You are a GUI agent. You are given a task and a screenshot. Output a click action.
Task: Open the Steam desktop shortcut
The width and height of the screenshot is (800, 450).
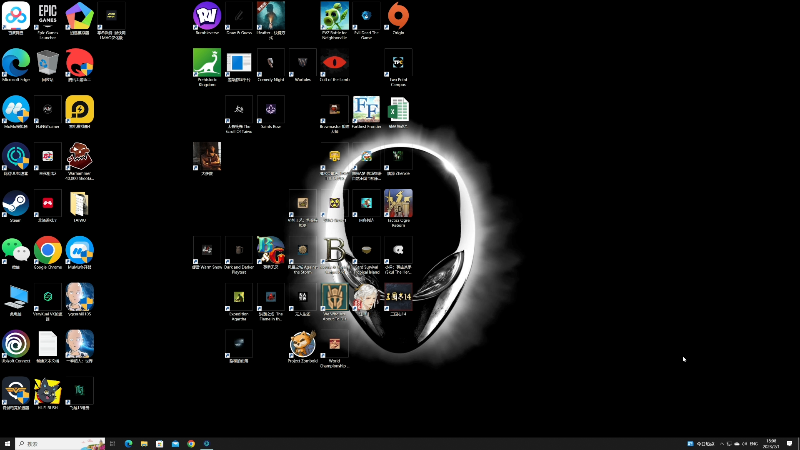16,203
